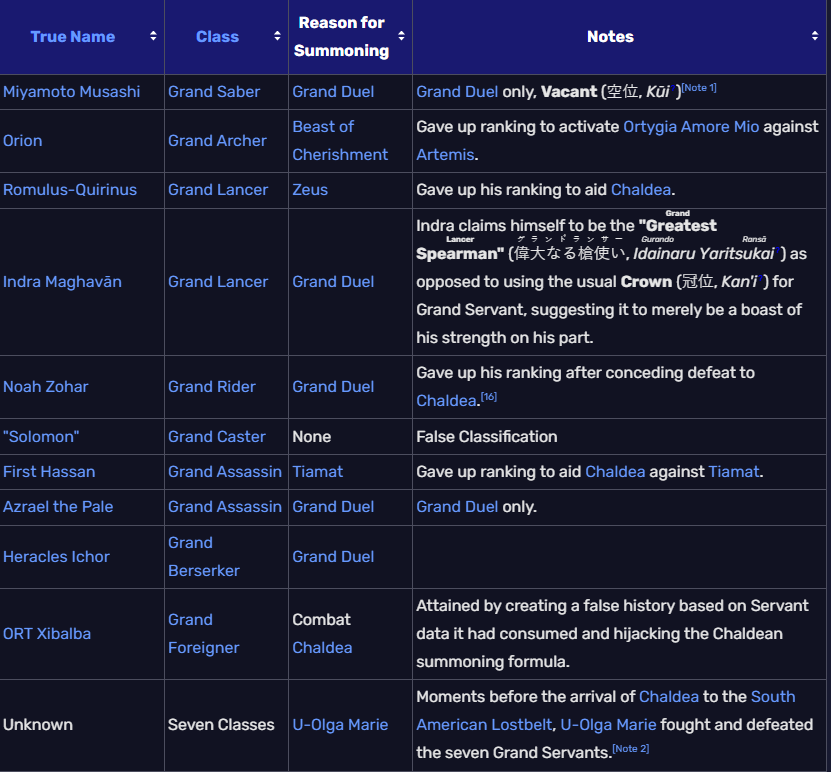Open Chaldea link in Unknown row notes

pyautogui.click(x=669, y=697)
